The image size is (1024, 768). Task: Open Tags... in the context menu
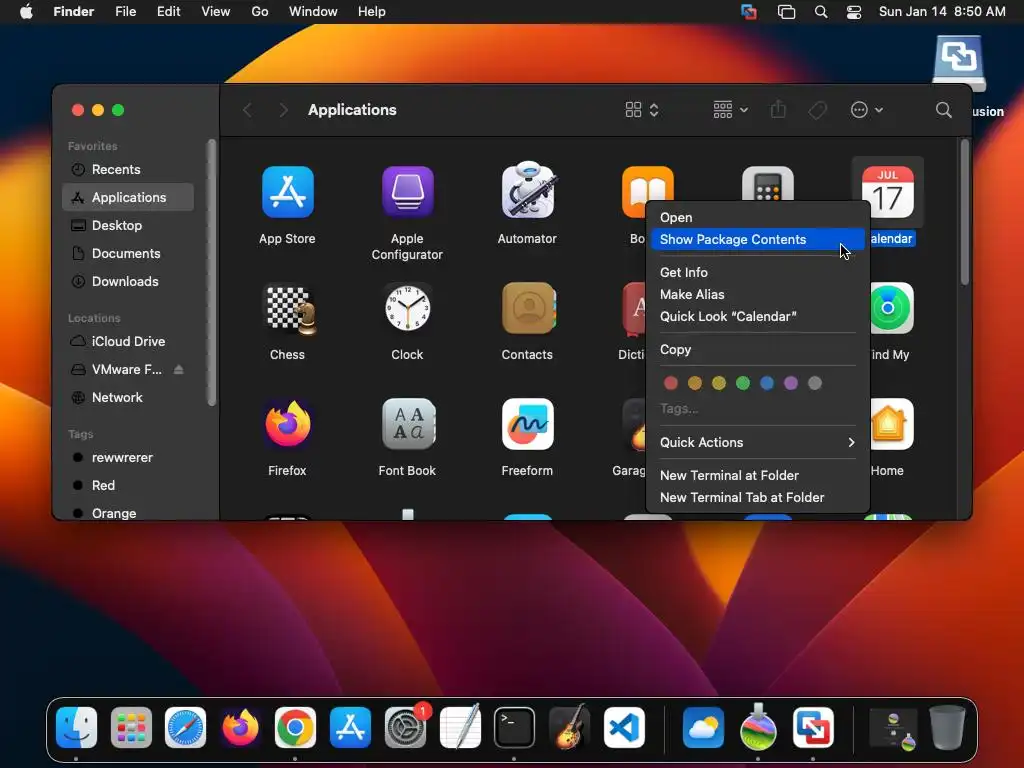click(758, 409)
